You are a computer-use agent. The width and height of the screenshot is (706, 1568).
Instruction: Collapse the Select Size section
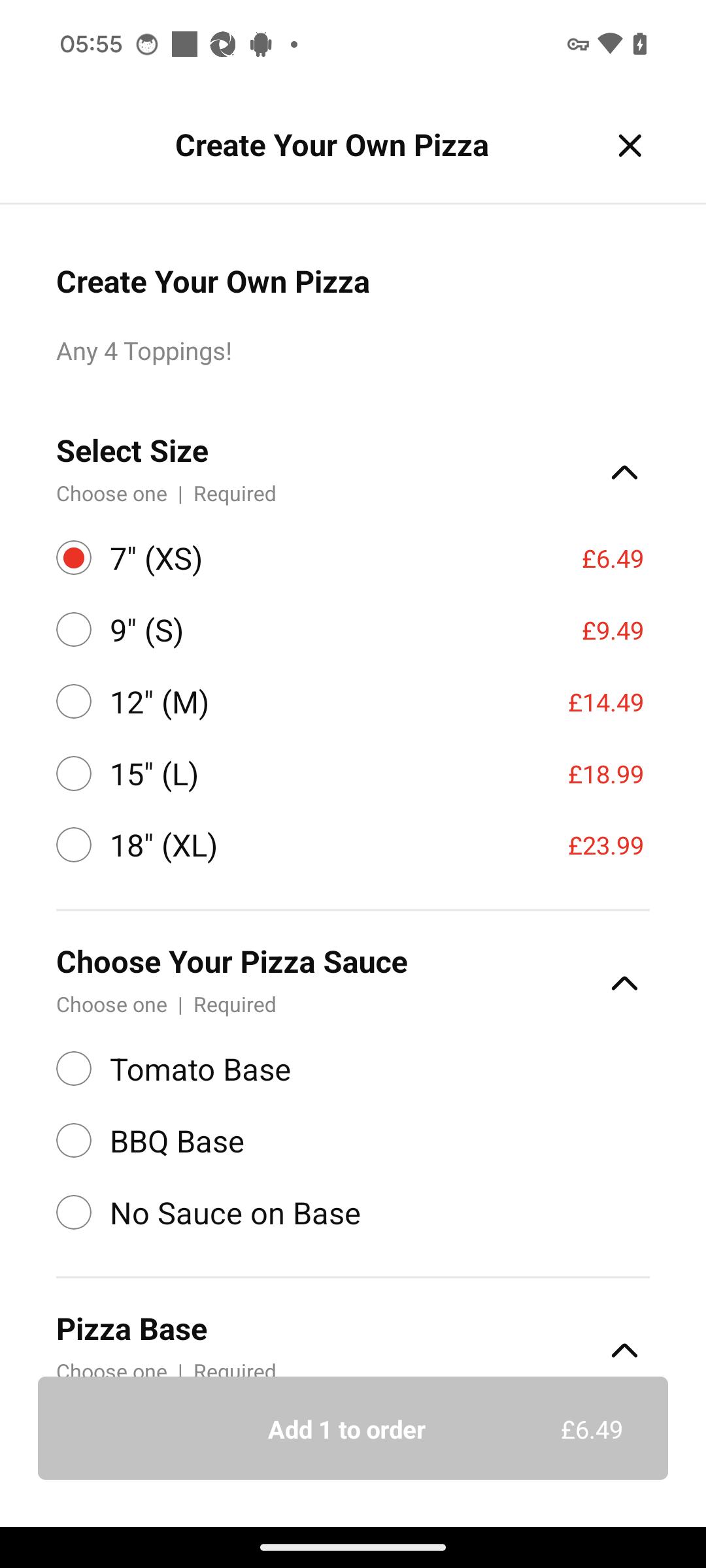(624, 472)
